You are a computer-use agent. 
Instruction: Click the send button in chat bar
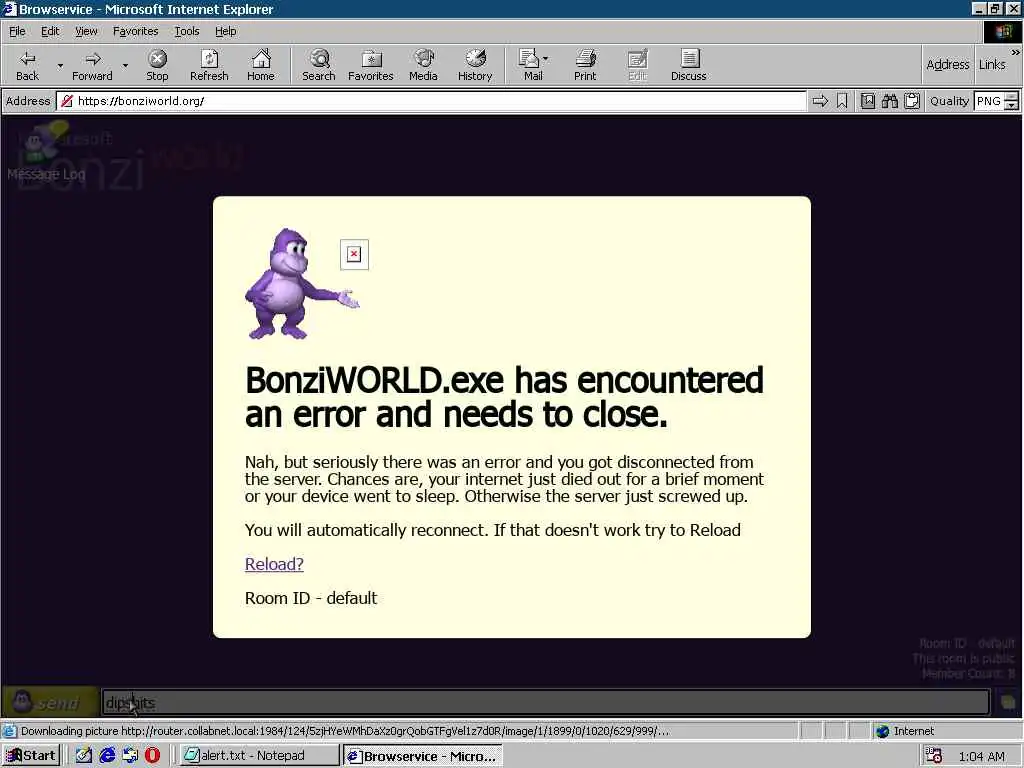click(50, 703)
